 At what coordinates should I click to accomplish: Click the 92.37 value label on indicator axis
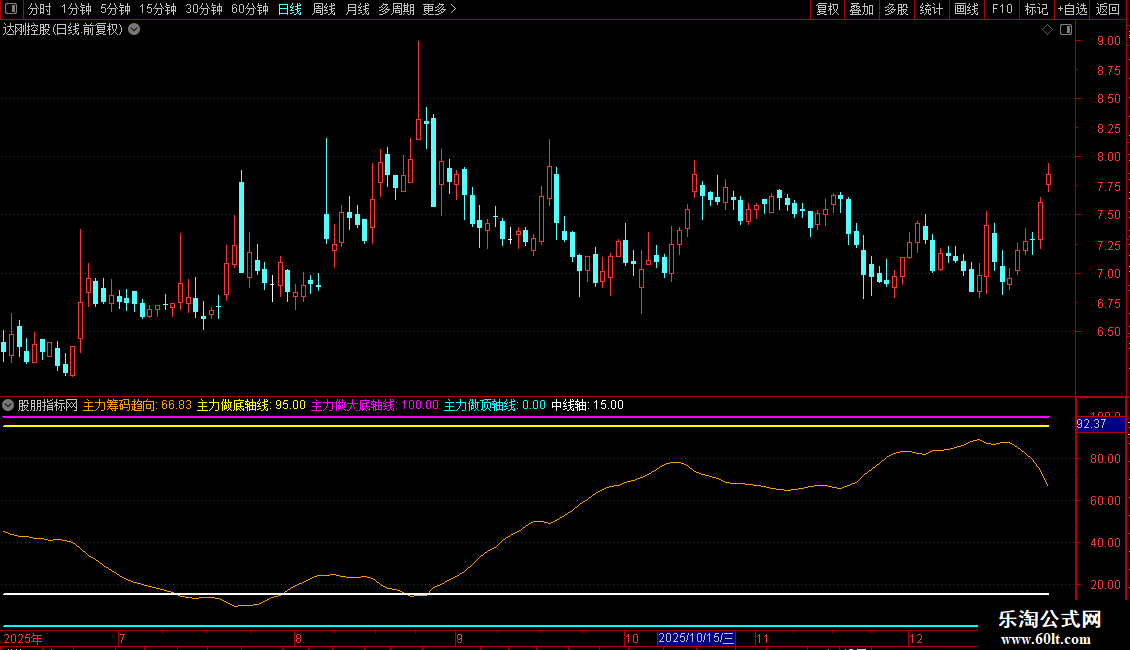click(1091, 424)
